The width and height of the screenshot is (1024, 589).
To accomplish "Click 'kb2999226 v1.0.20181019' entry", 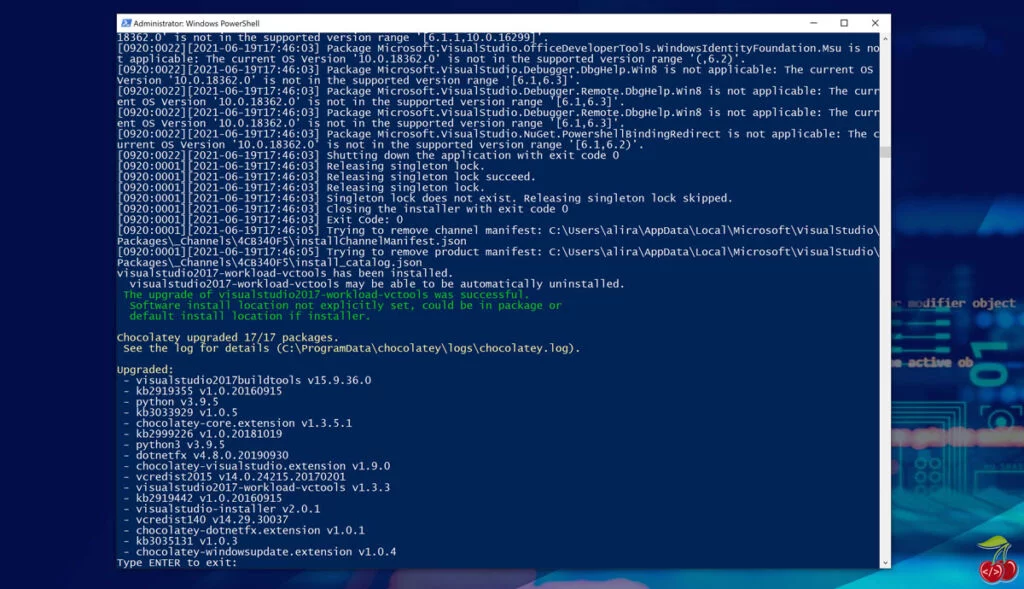I will point(209,434).
